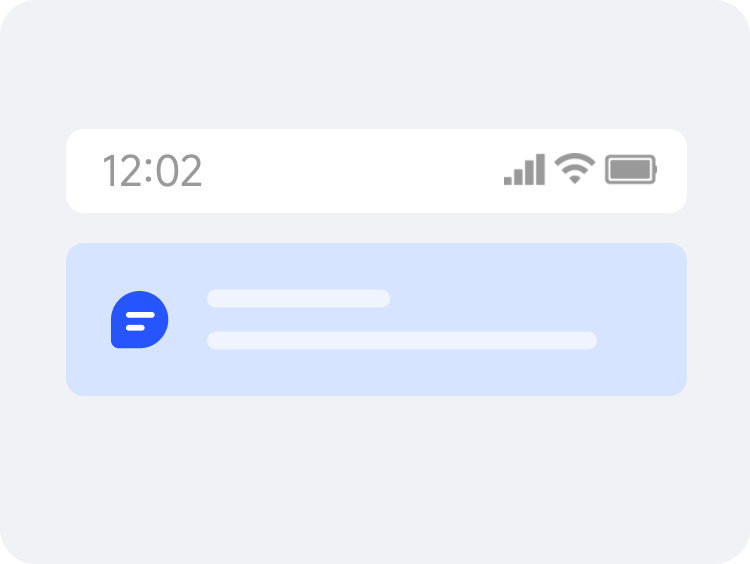Tap the shorter white line in chat icon
Viewport: 750px width, 564px height.
135,328
